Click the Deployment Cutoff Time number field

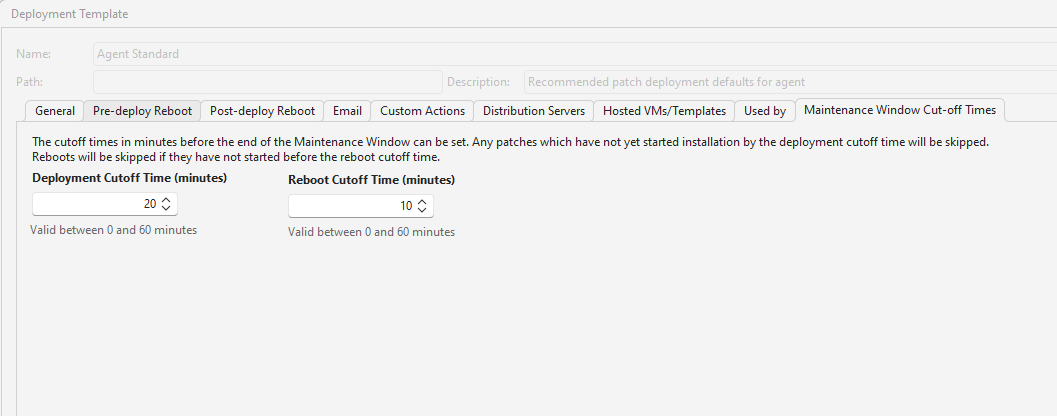[x=95, y=204]
